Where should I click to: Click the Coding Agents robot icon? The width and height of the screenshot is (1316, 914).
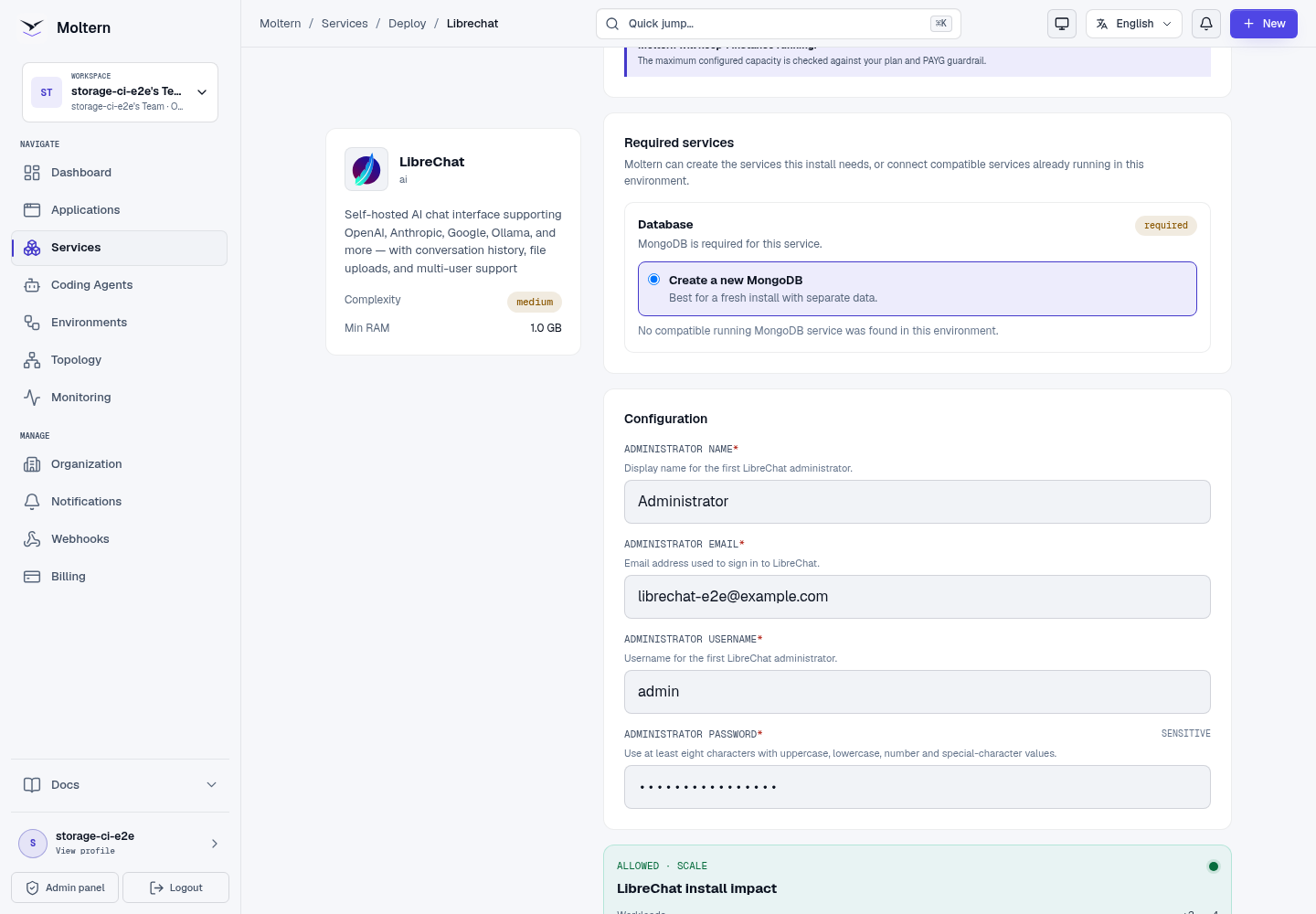[32, 285]
